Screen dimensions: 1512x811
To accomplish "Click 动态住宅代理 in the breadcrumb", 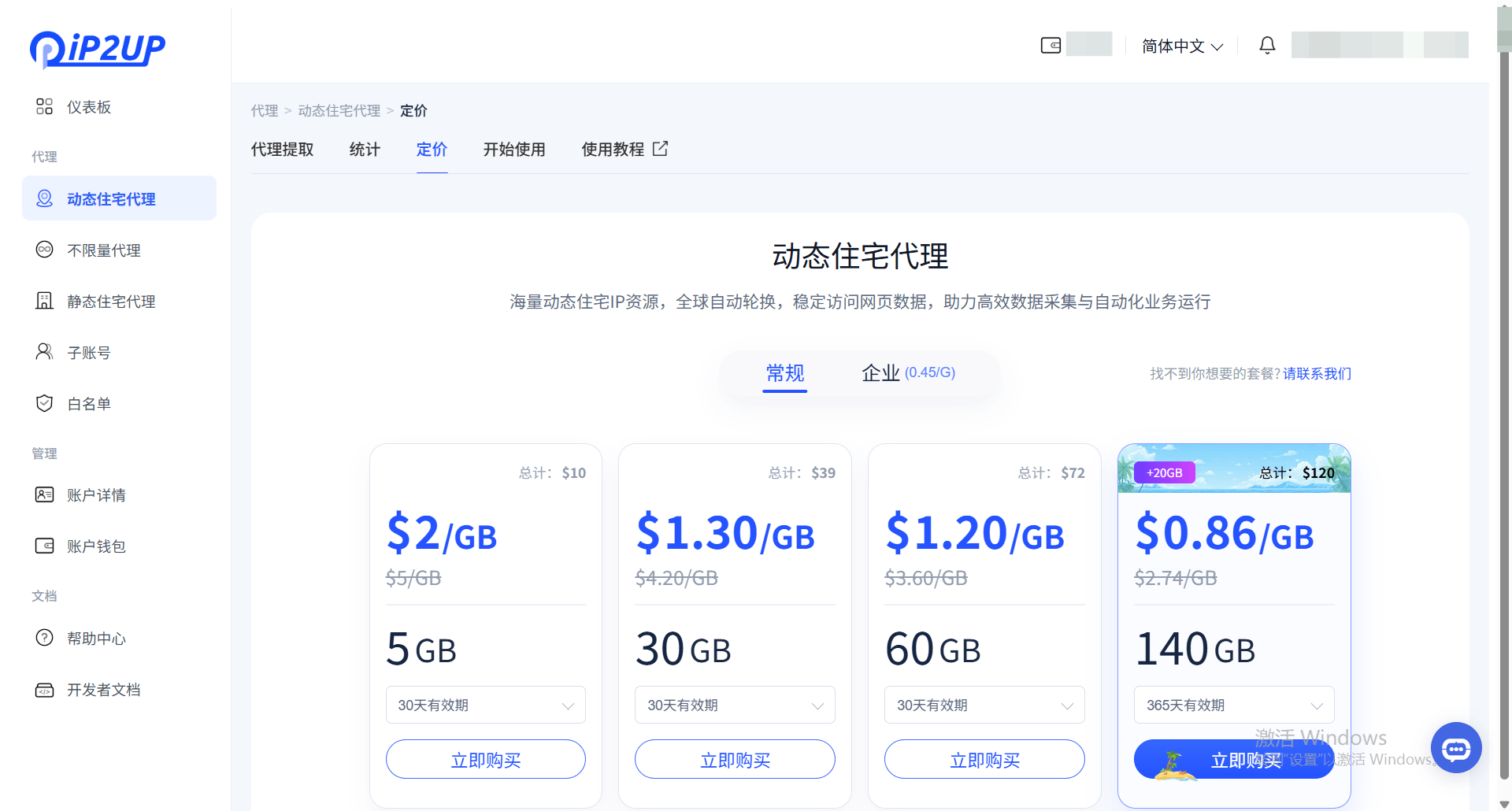I will pyautogui.click(x=339, y=110).
